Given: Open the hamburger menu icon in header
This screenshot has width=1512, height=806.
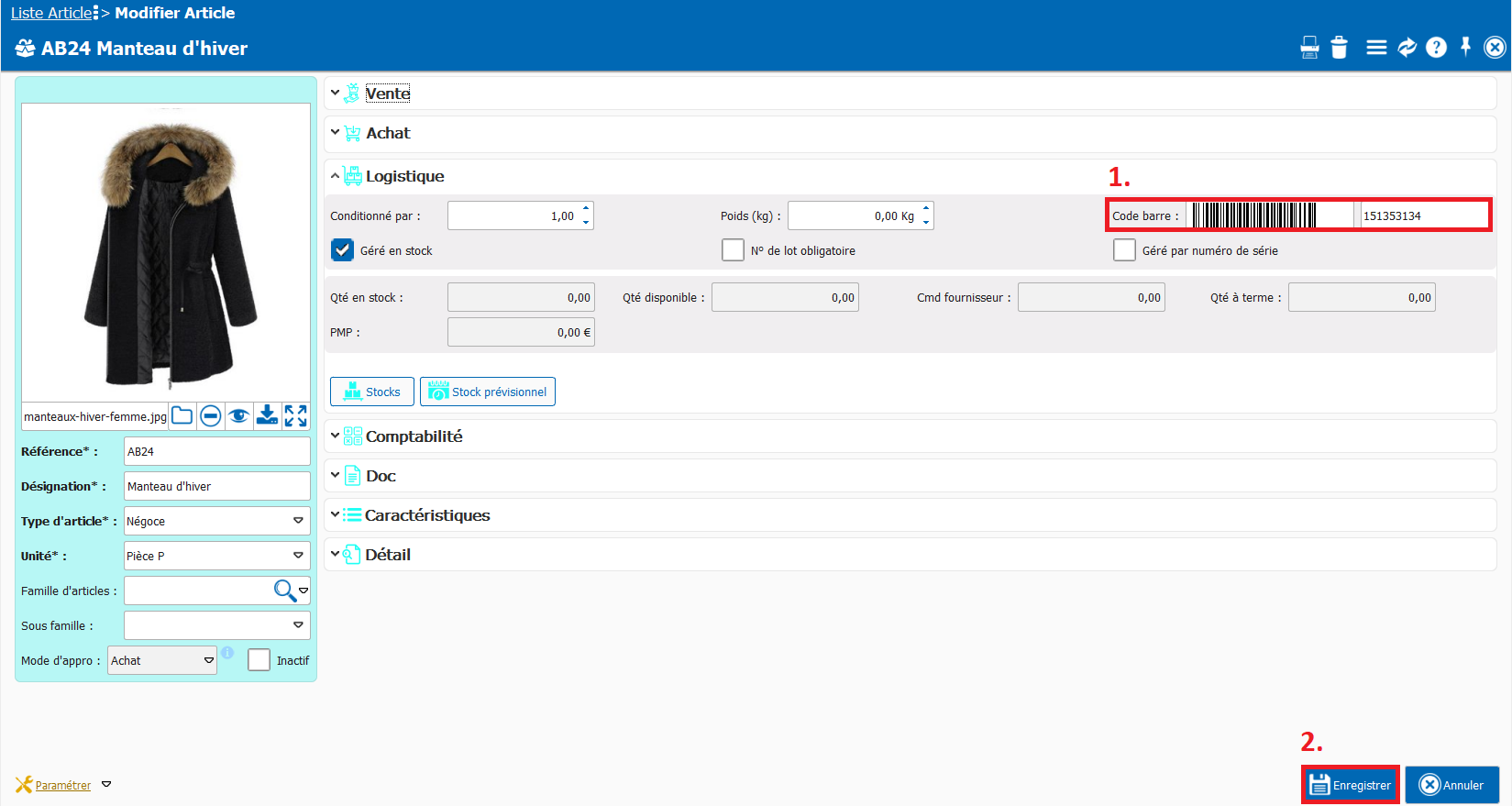Looking at the screenshot, I should [1375, 48].
